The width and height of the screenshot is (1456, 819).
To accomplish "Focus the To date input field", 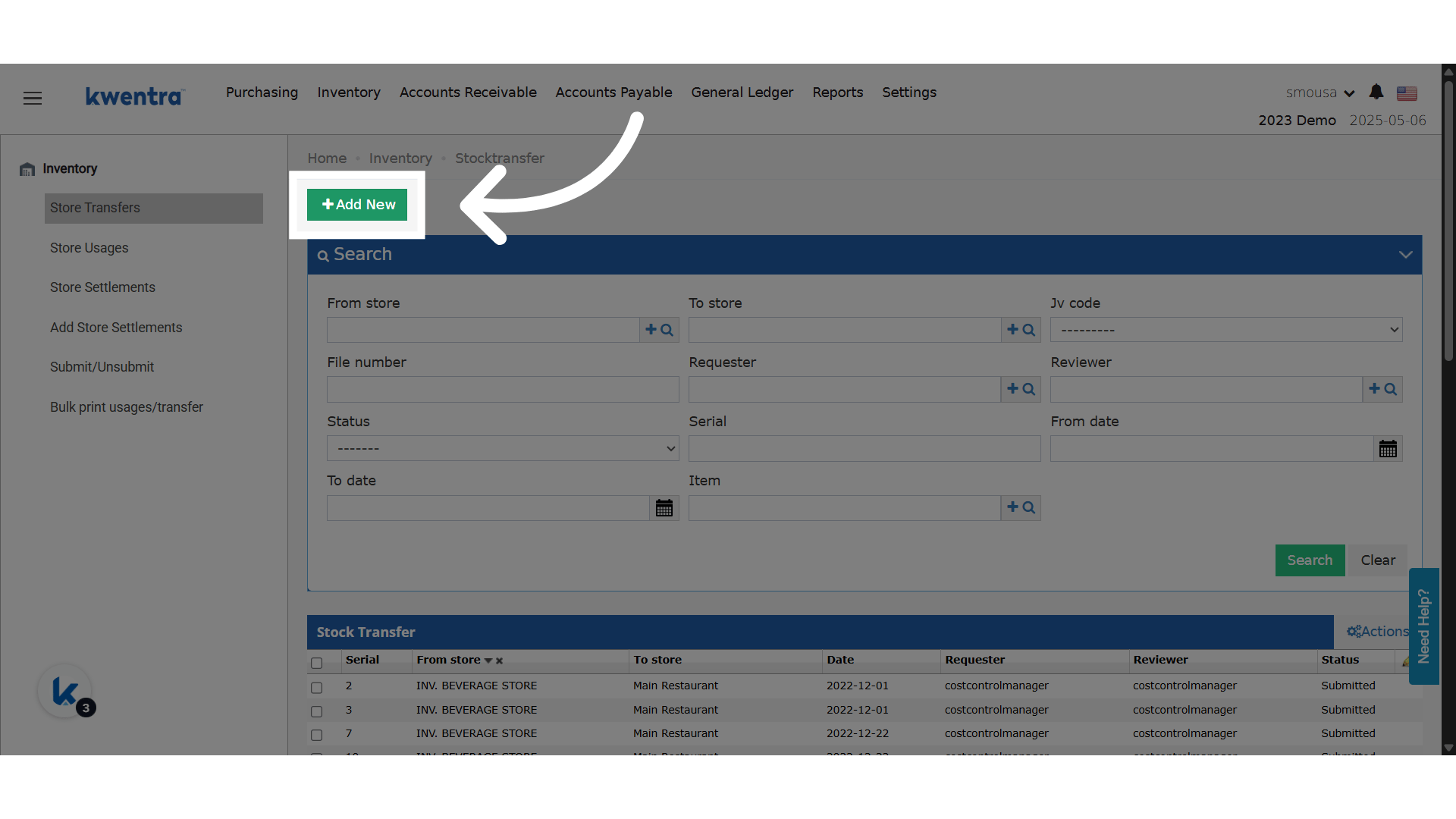I will click(488, 508).
